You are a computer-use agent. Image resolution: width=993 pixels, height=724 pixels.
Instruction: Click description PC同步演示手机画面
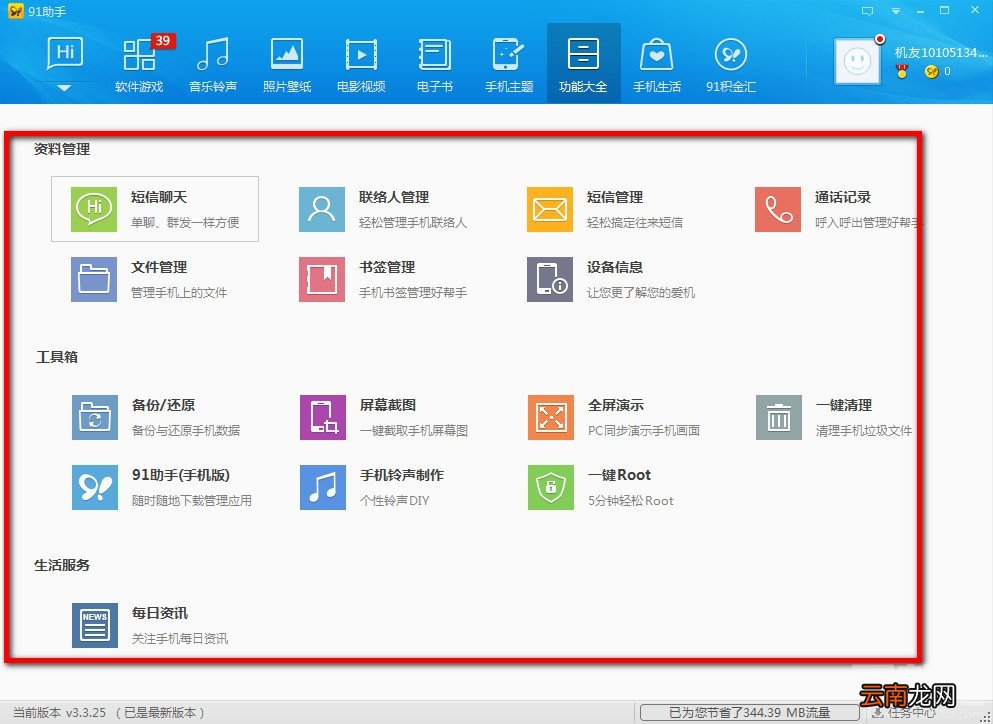point(644,431)
